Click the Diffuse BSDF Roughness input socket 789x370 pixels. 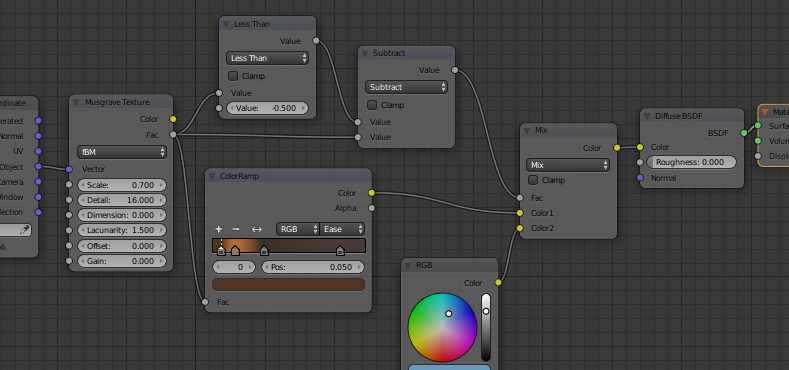pos(640,162)
